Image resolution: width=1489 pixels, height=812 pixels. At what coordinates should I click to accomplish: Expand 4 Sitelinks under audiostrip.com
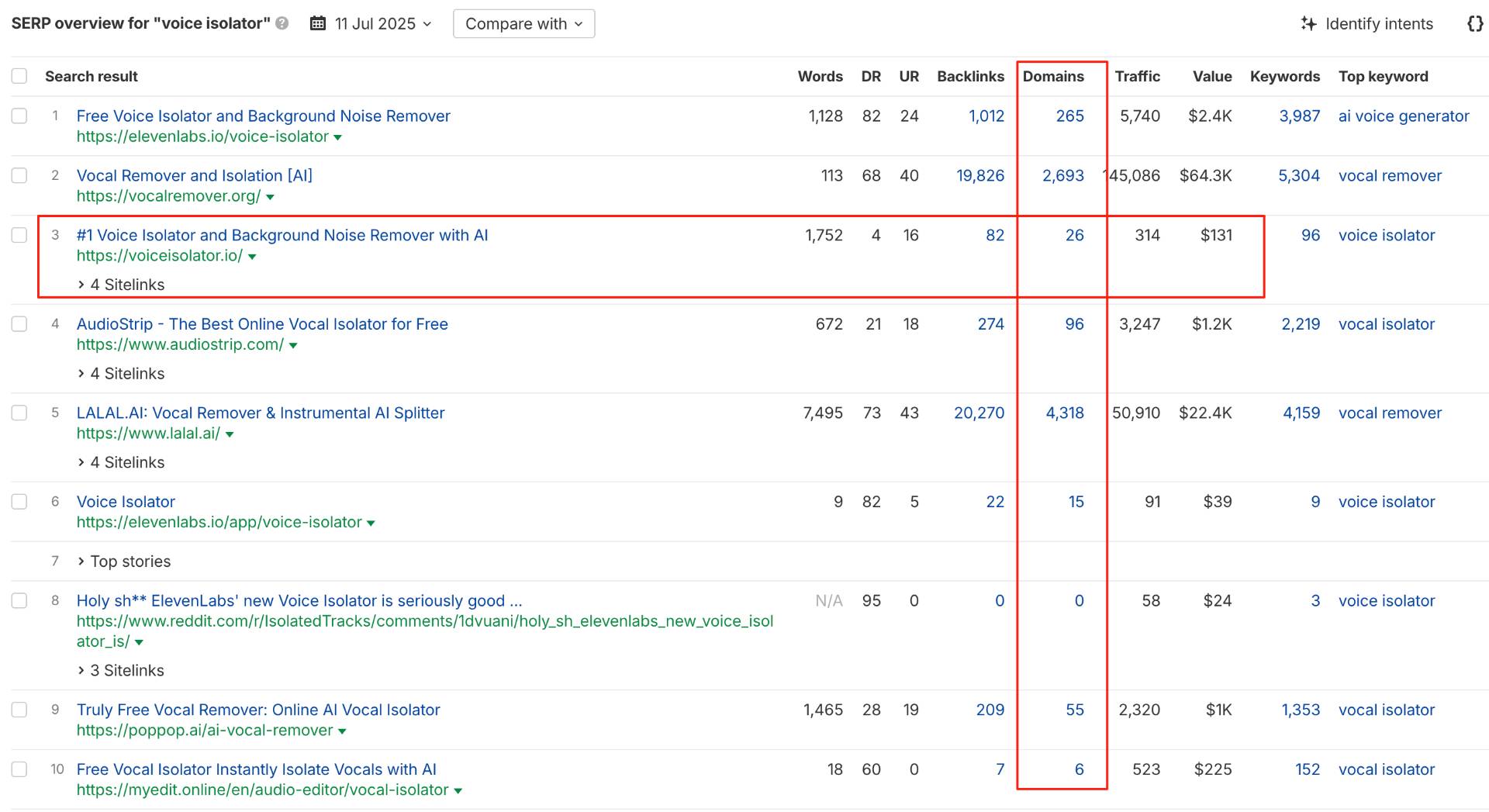[x=121, y=374]
